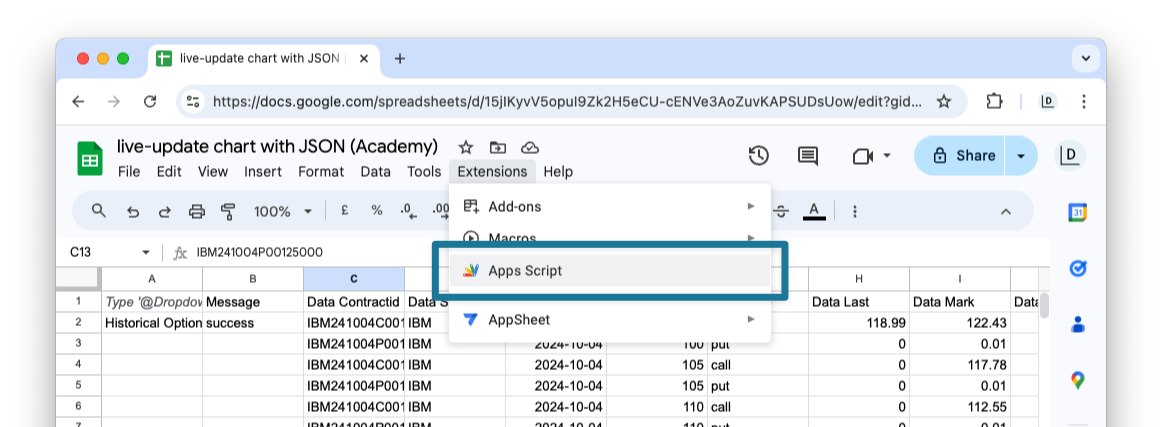Click the 'Data Contractid' cell

(353, 302)
